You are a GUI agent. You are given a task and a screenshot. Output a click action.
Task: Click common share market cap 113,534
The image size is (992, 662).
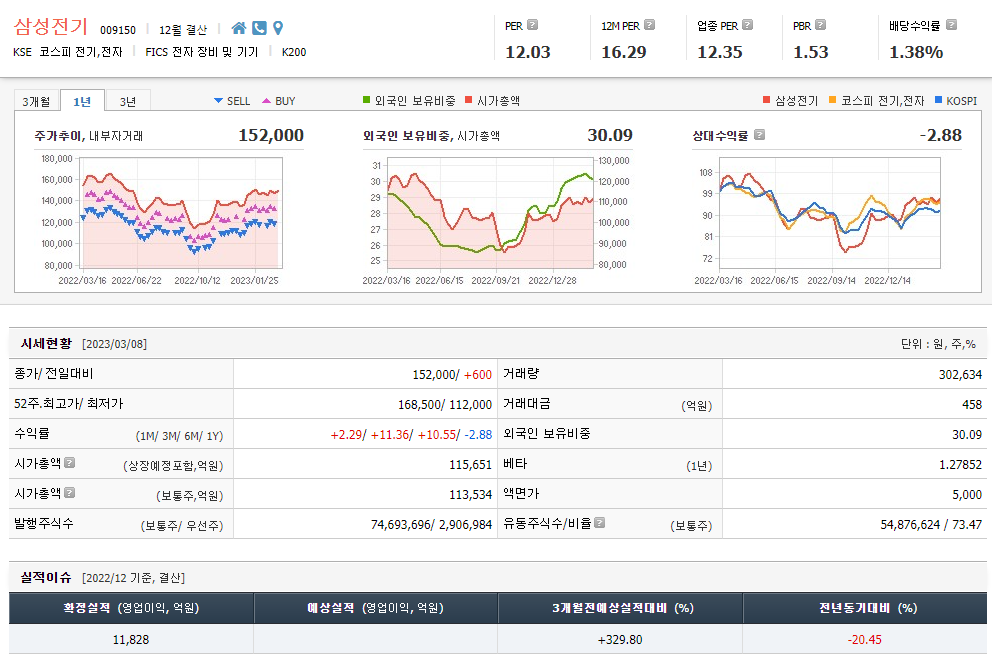click(x=470, y=494)
